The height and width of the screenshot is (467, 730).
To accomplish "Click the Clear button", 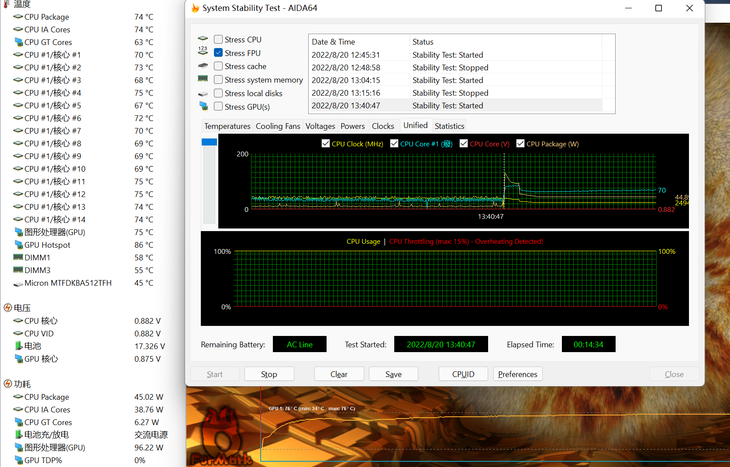I will (339, 374).
